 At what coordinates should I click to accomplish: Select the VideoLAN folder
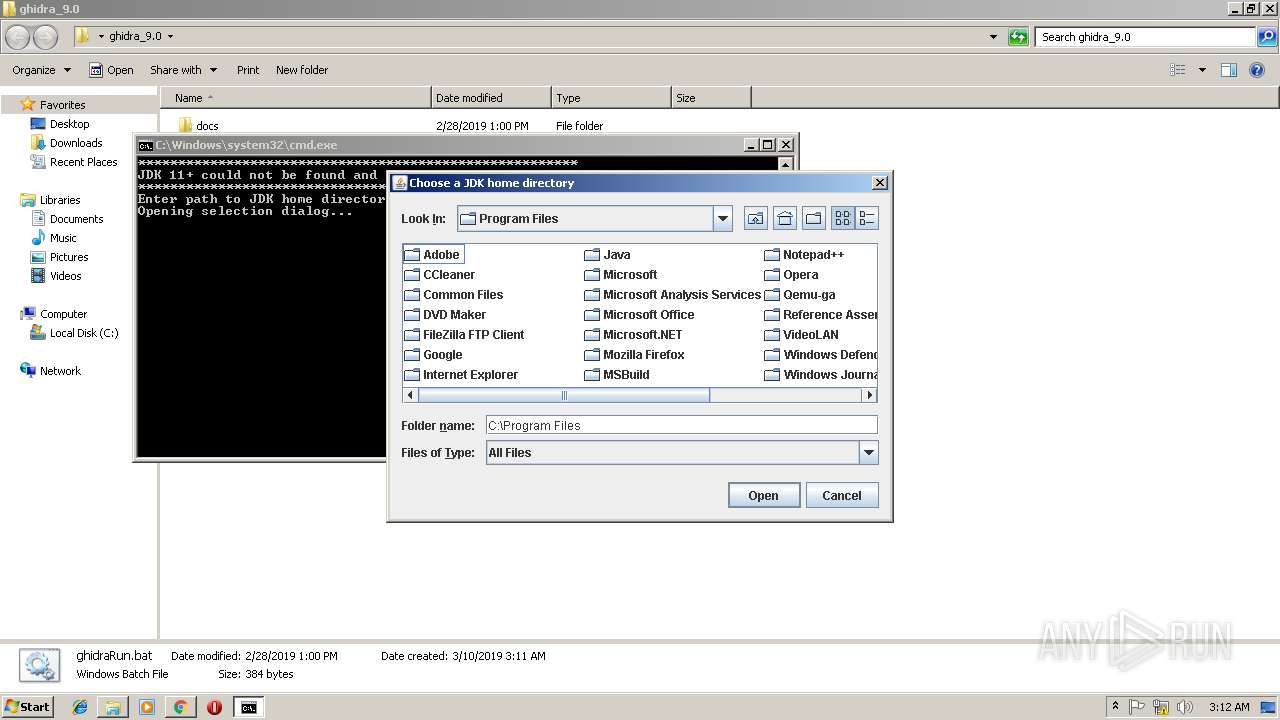coord(802,335)
